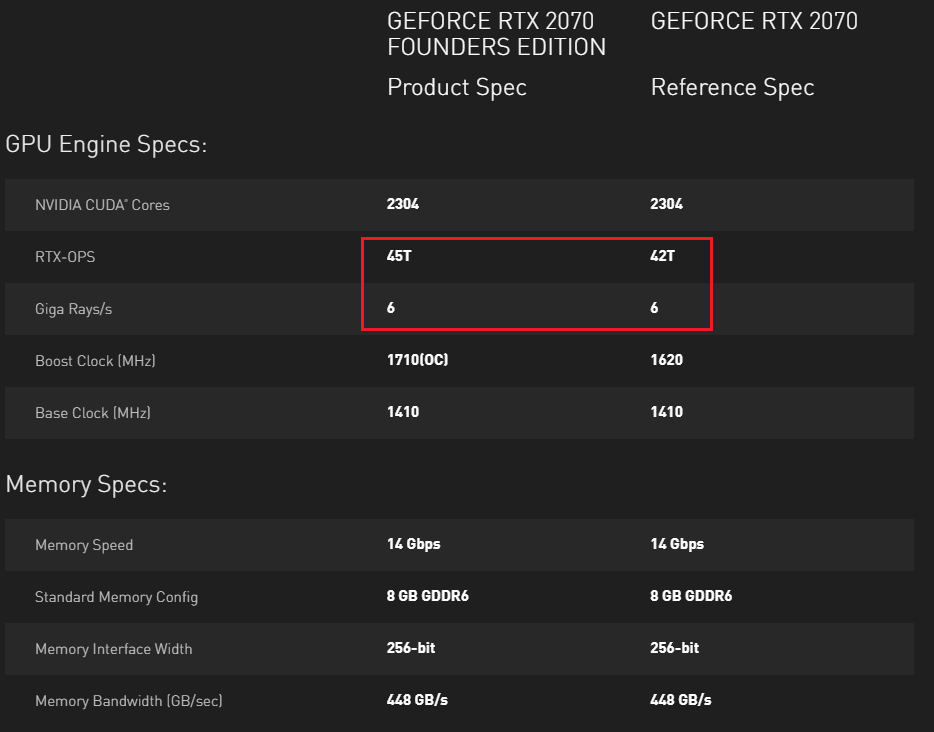934x732 pixels.
Task: Select the Boost Clock (MHz) row label
Action: tap(95, 361)
